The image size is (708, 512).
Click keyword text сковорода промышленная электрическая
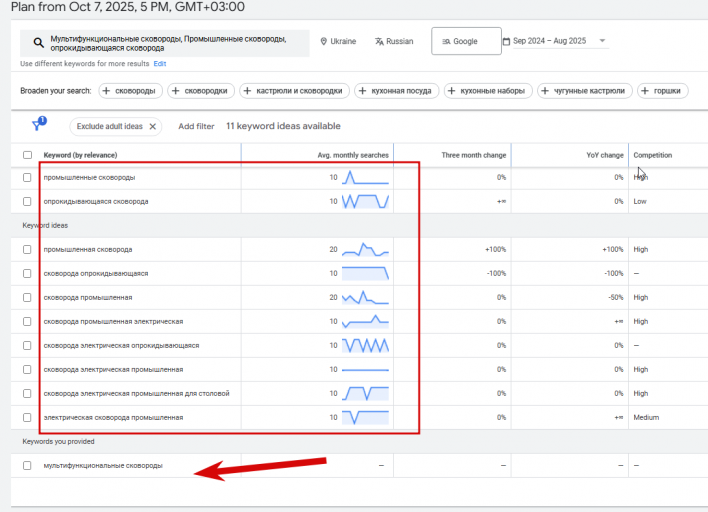tap(113, 321)
